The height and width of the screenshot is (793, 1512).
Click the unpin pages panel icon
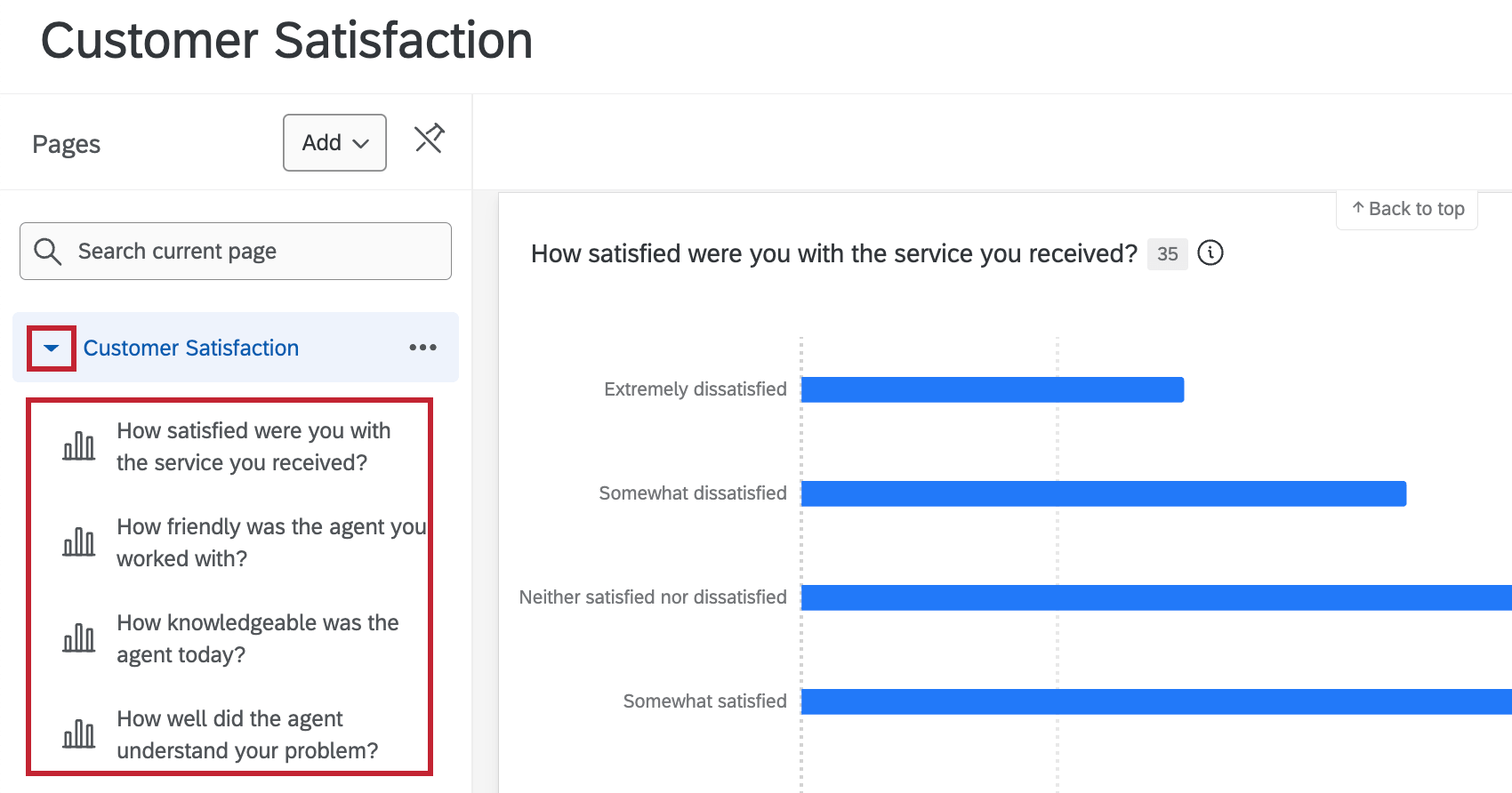[x=429, y=139]
